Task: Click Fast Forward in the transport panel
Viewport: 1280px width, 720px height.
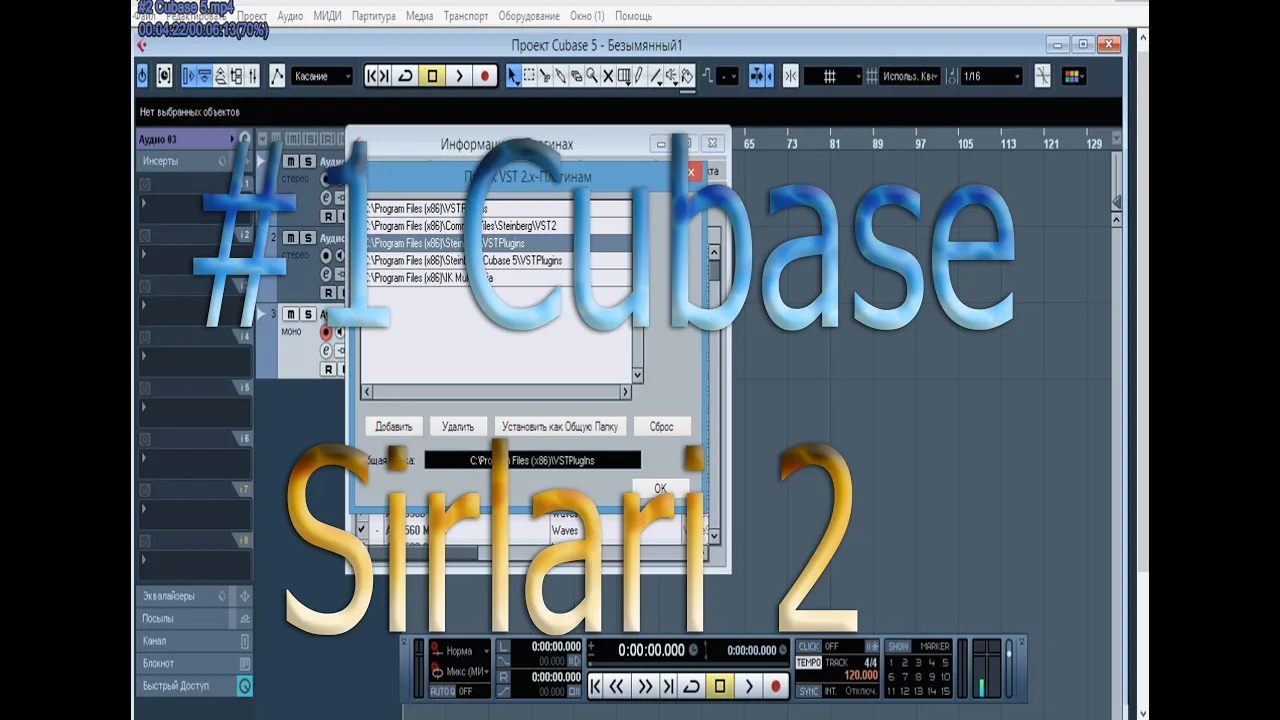Action: click(645, 686)
